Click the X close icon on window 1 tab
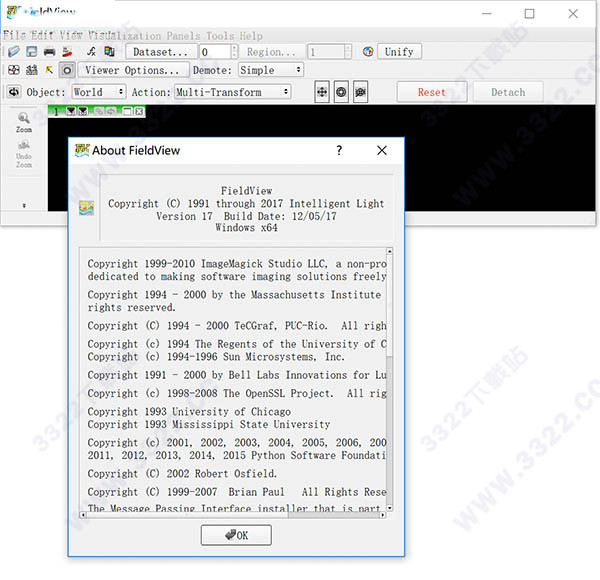The width and height of the screenshot is (600, 580). 139,111
